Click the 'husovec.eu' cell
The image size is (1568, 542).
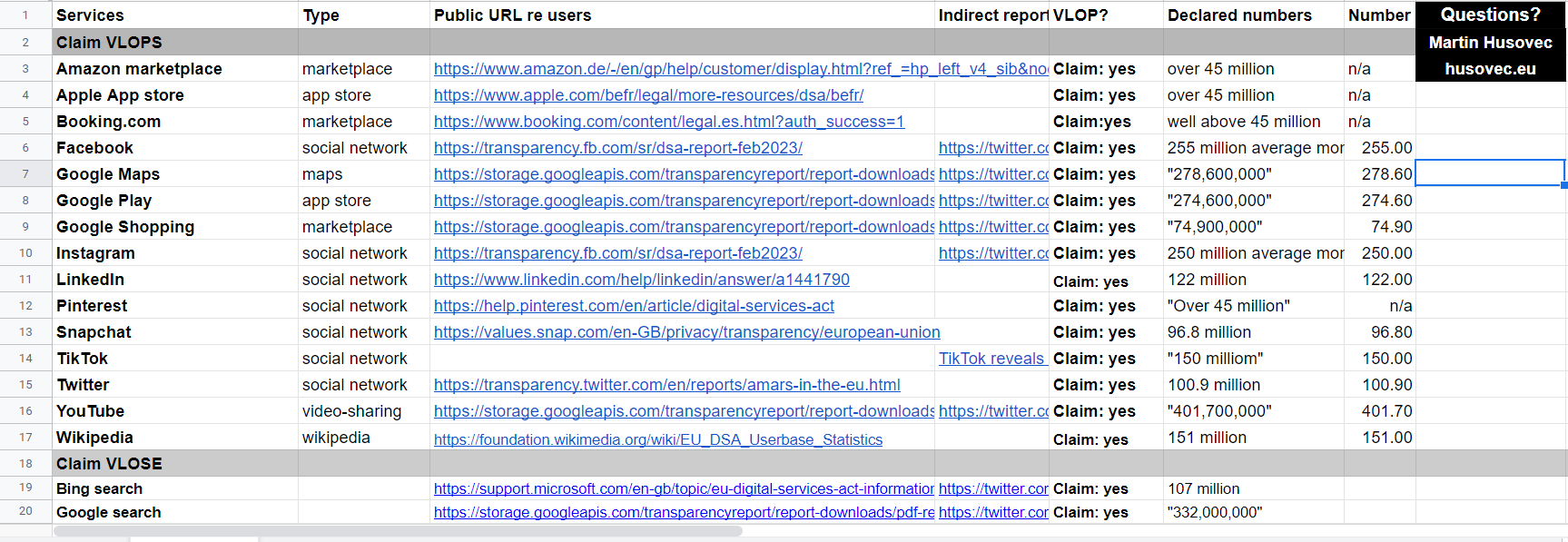1491,69
